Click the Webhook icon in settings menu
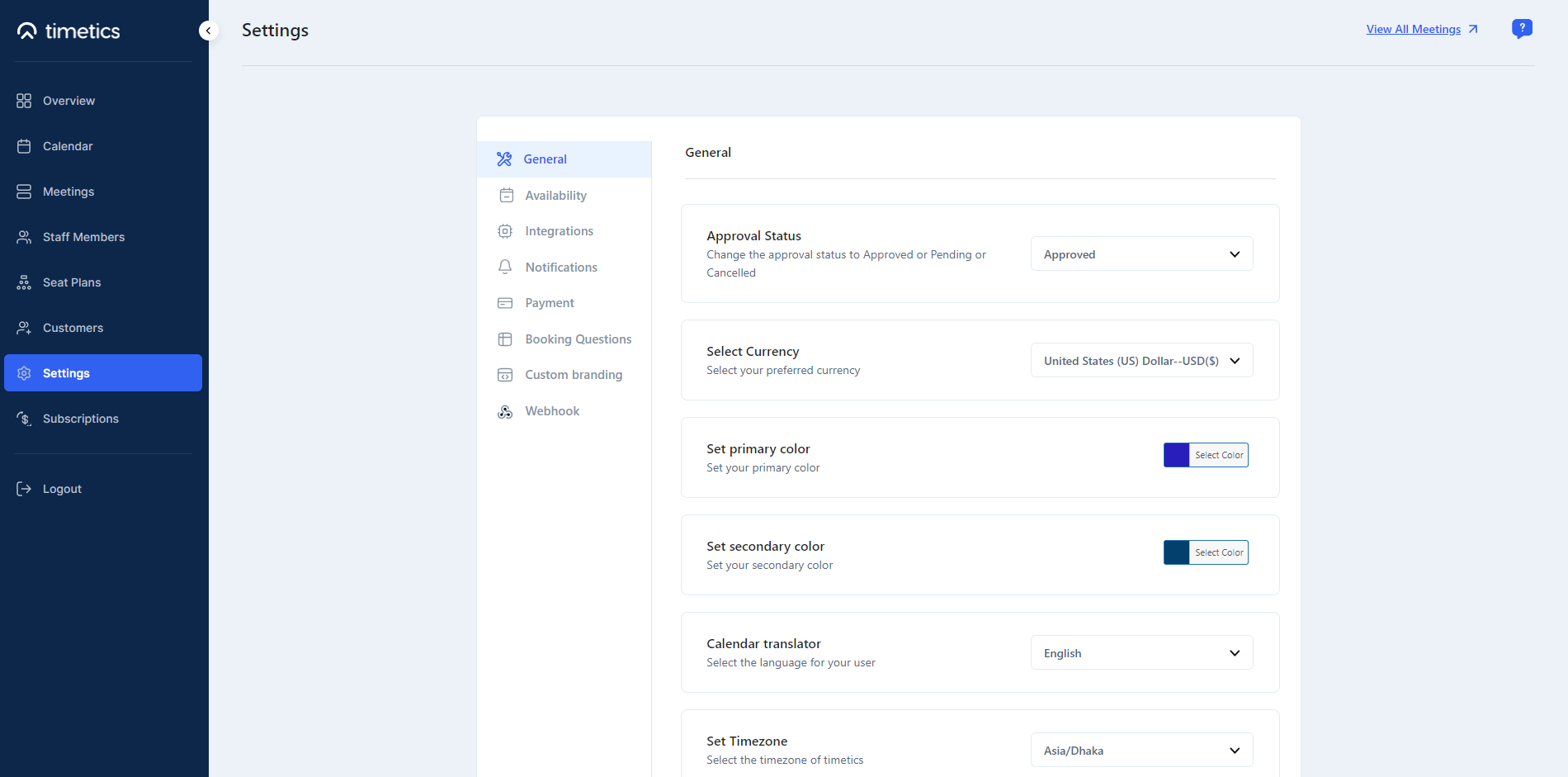This screenshot has height=777, width=1568. point(505,411)
